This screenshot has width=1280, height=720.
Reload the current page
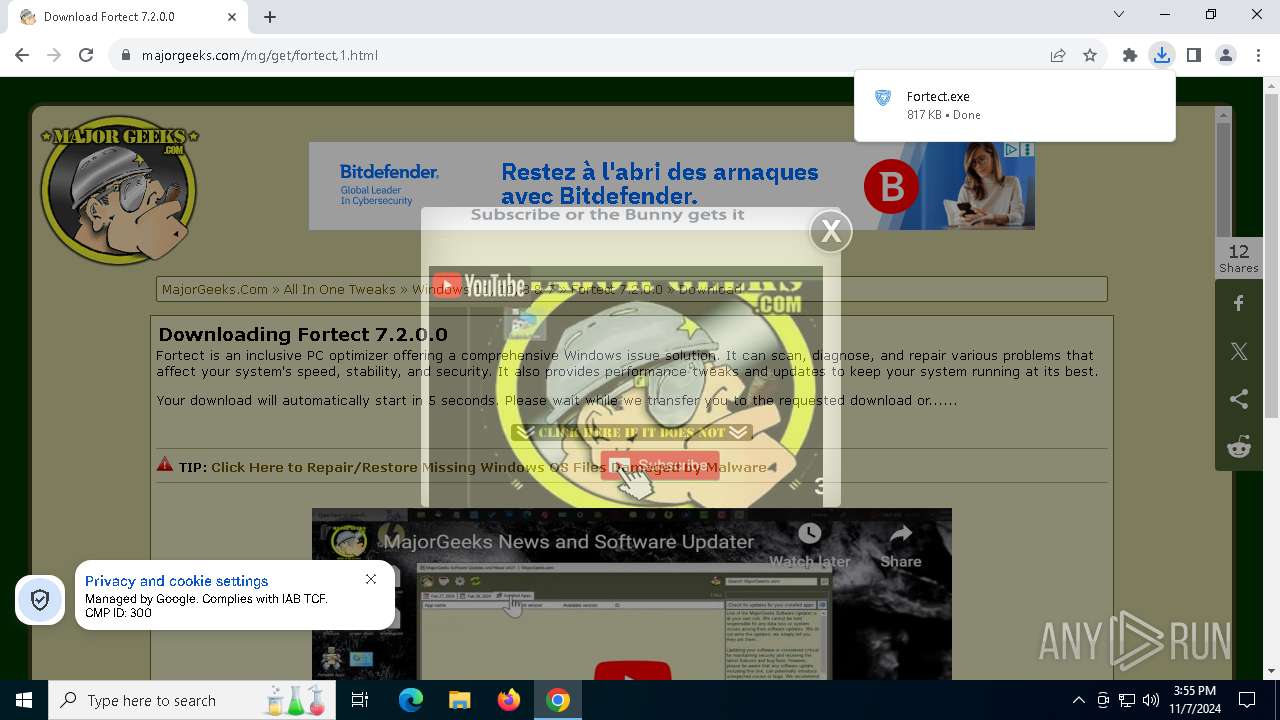(x=86, y=55)
